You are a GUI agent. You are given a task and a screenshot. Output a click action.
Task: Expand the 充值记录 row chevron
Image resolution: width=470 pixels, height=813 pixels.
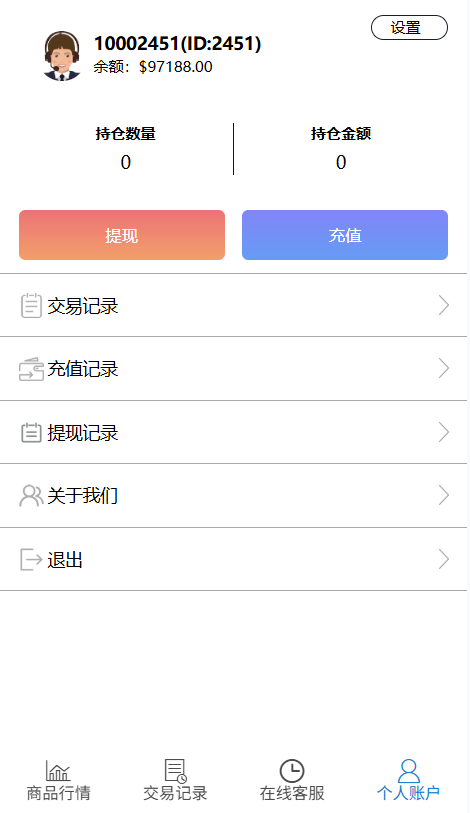click(444, 369)
